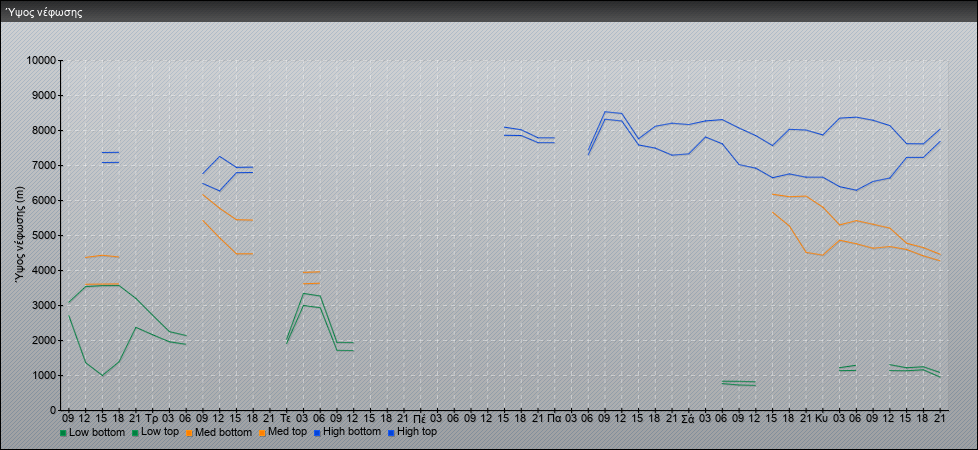Toggle the High top series label
978x450 pixels.
pyautogui.click(x=417, y=432)
